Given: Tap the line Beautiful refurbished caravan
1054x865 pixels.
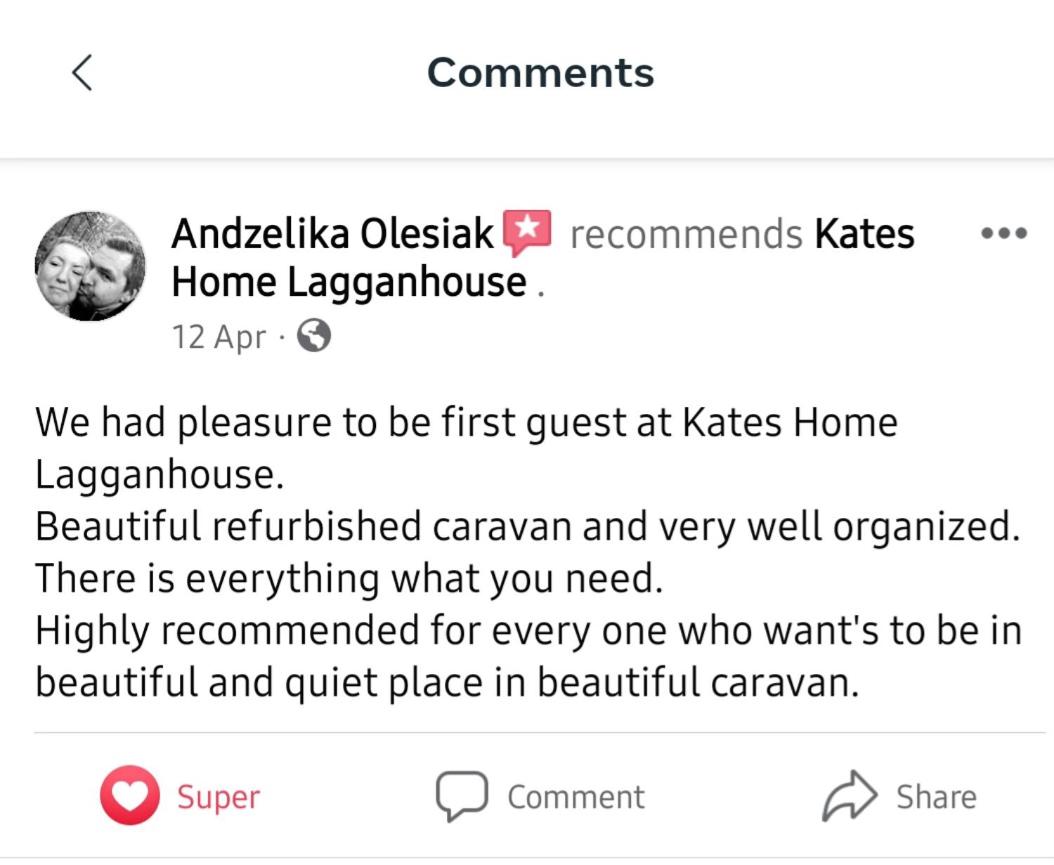Looking at the screenshot, I should (528, 526).
